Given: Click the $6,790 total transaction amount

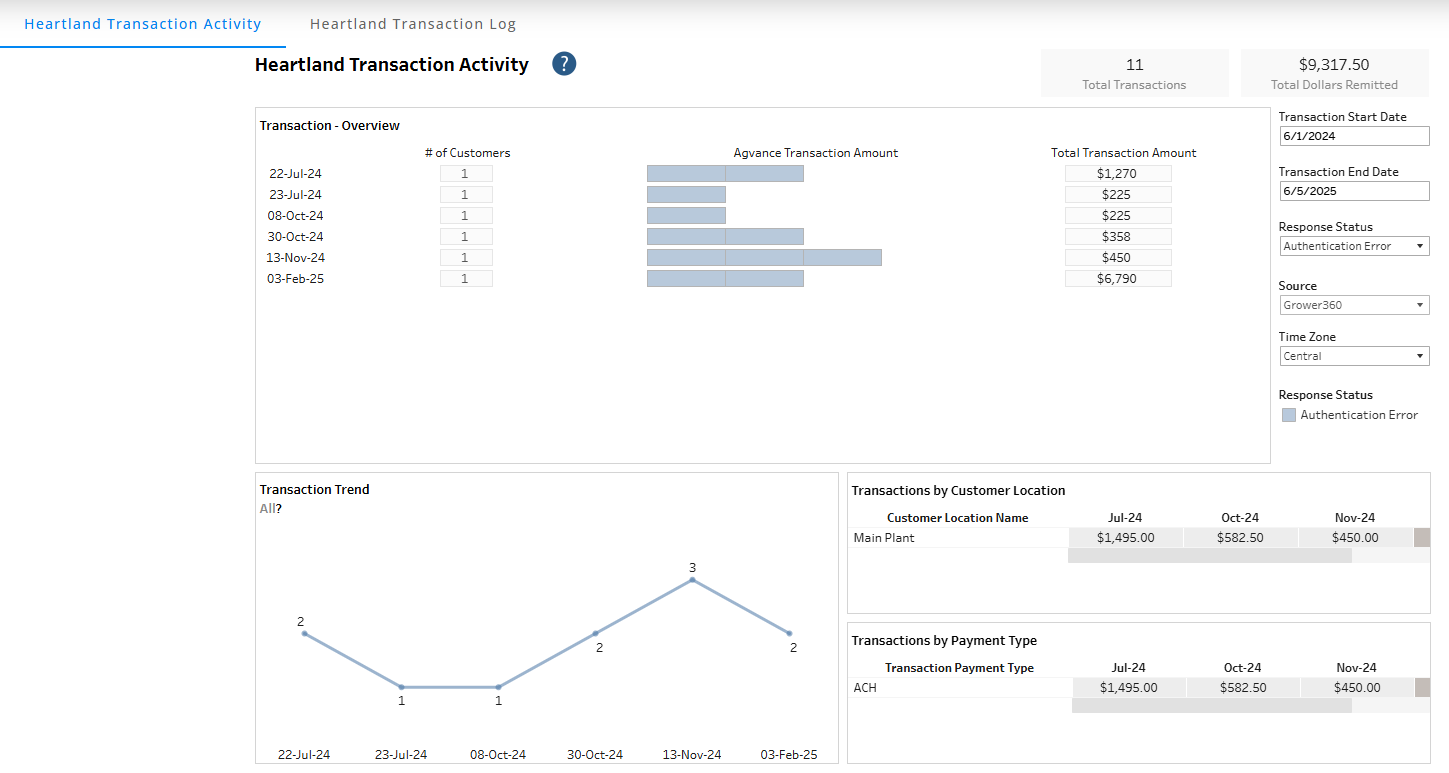Looking at the screenshot, I should (1118, 279).
